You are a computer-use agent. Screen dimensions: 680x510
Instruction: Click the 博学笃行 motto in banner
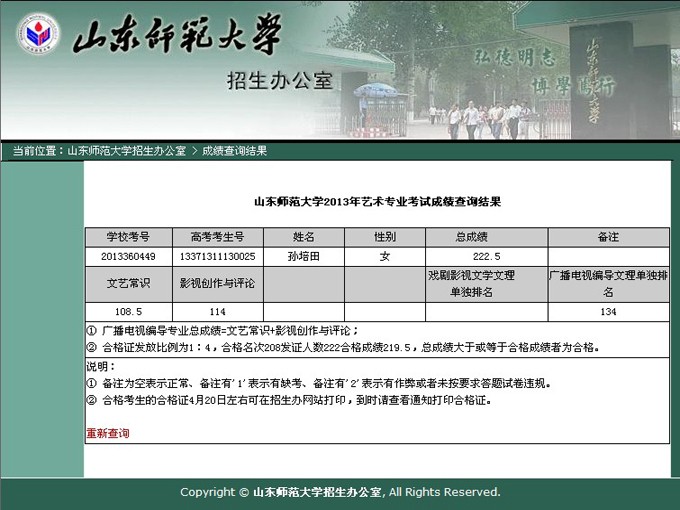573,85
